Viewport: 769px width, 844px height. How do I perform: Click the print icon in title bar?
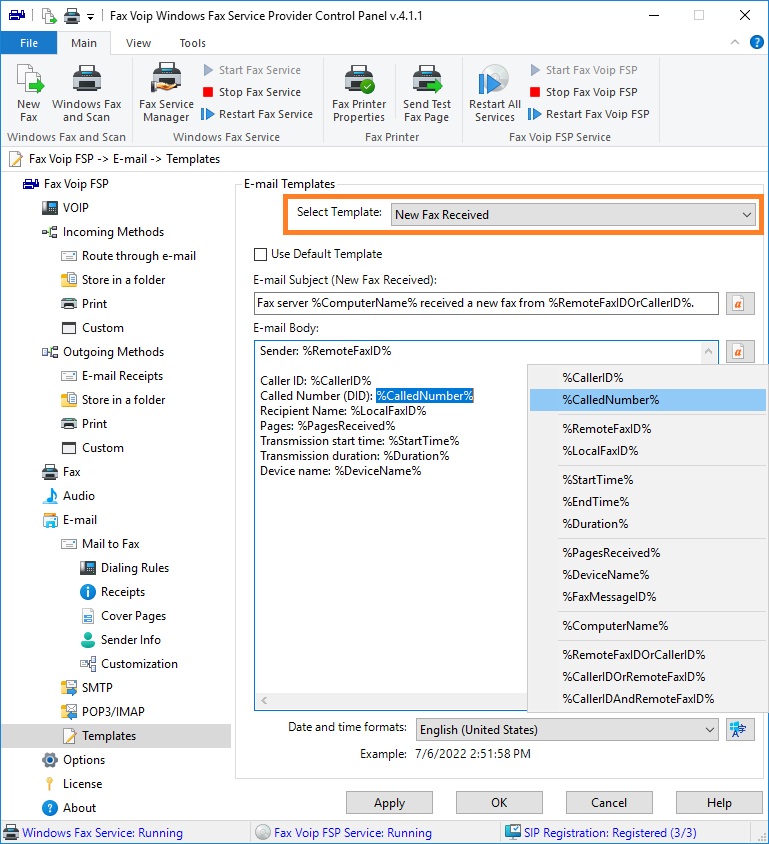72,16
